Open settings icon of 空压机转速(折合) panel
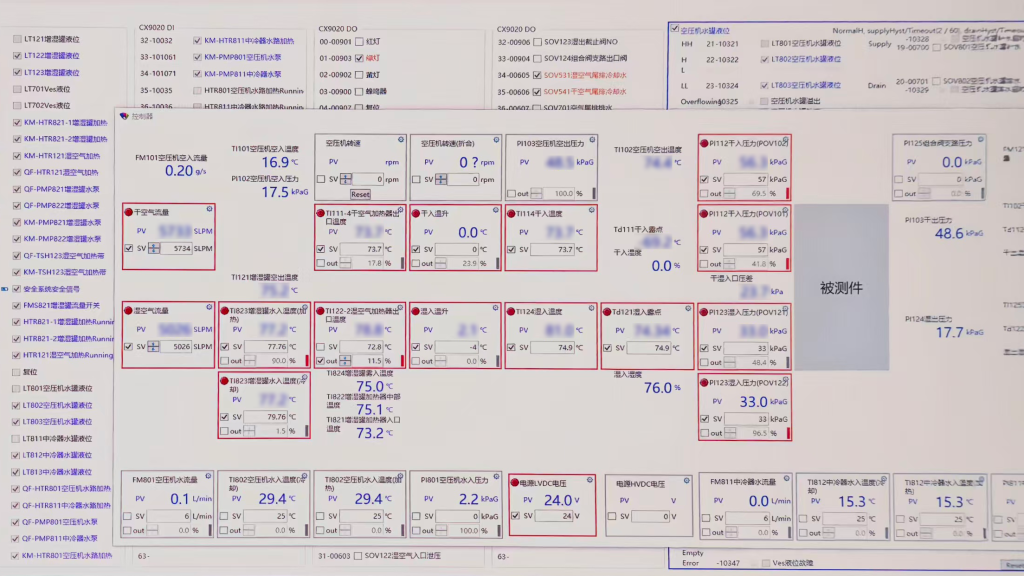Screen dimensions: 1024x576 point(495,140)
